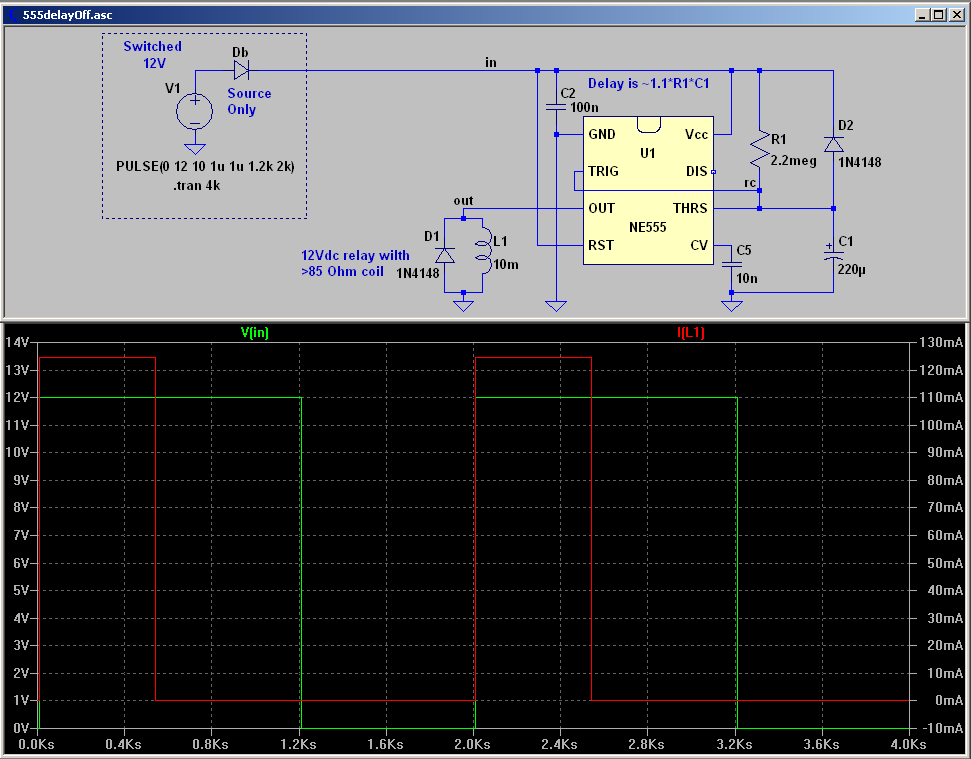
Task: Click the 'rc' net label
Action: tap(750, 183)
